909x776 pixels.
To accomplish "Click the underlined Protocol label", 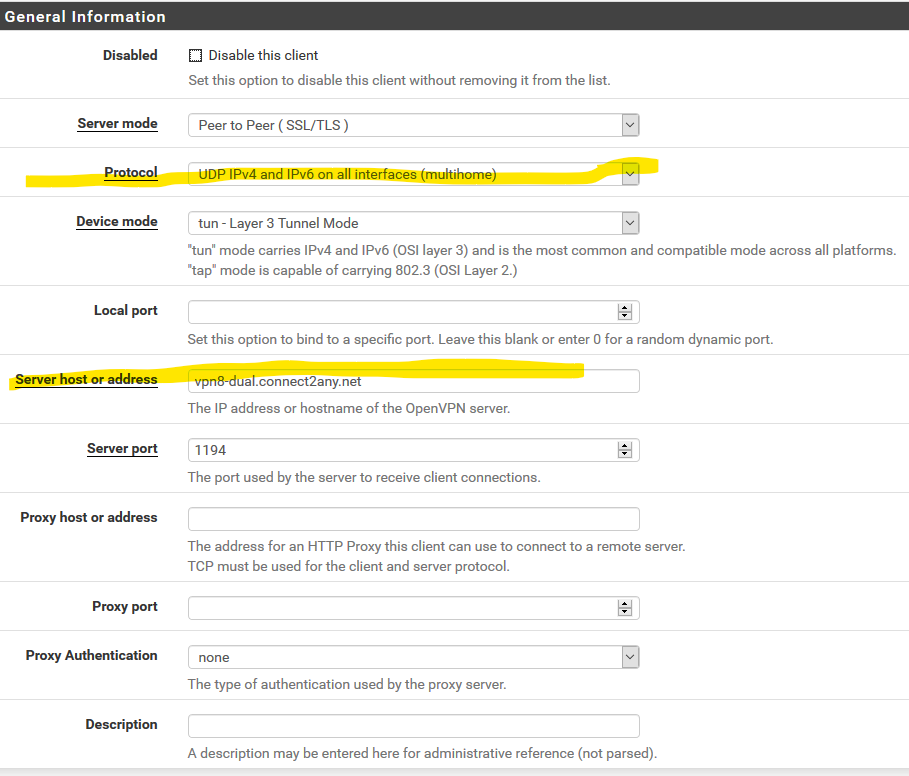I will click(x=131, y=173).
